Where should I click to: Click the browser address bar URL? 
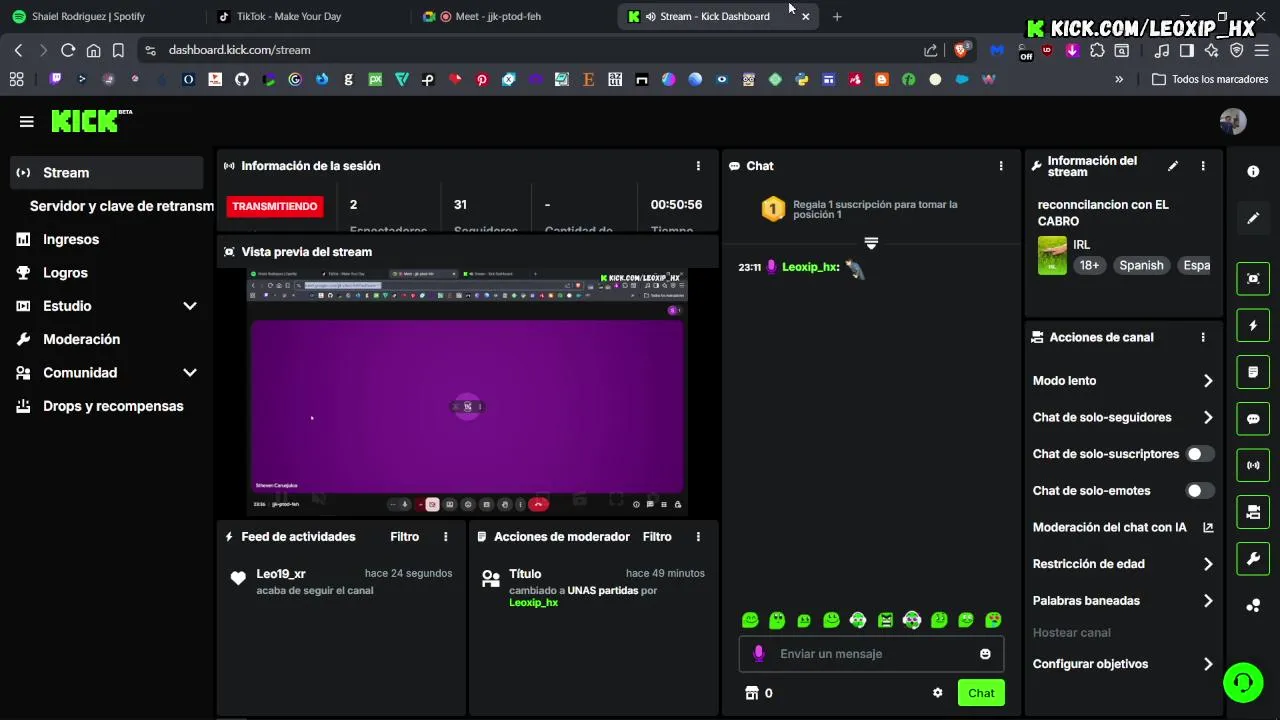pos(240,50)
